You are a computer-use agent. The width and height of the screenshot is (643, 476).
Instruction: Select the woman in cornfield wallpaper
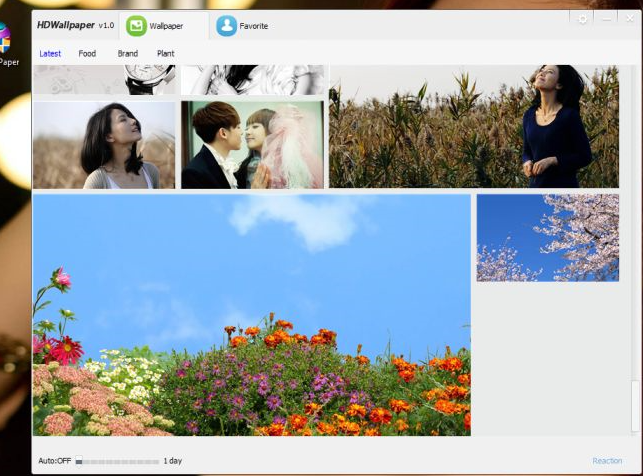473,126
